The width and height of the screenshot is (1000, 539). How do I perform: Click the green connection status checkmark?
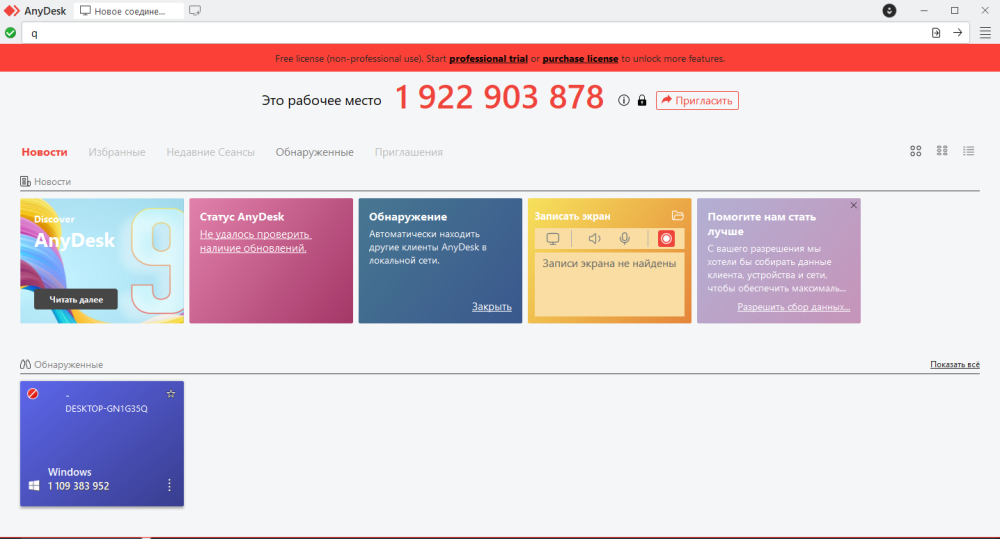(10, 33)
